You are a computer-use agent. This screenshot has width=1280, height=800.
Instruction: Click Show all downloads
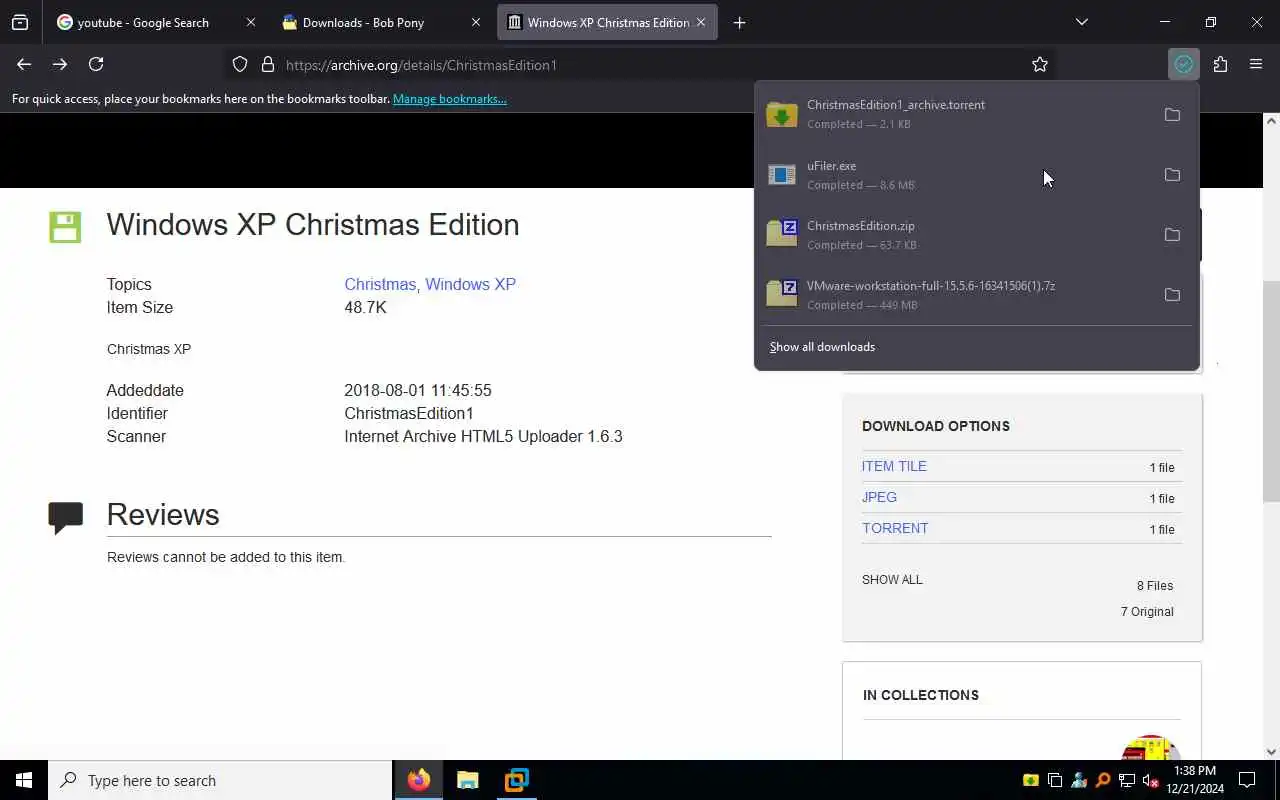(x=822, y=347)
